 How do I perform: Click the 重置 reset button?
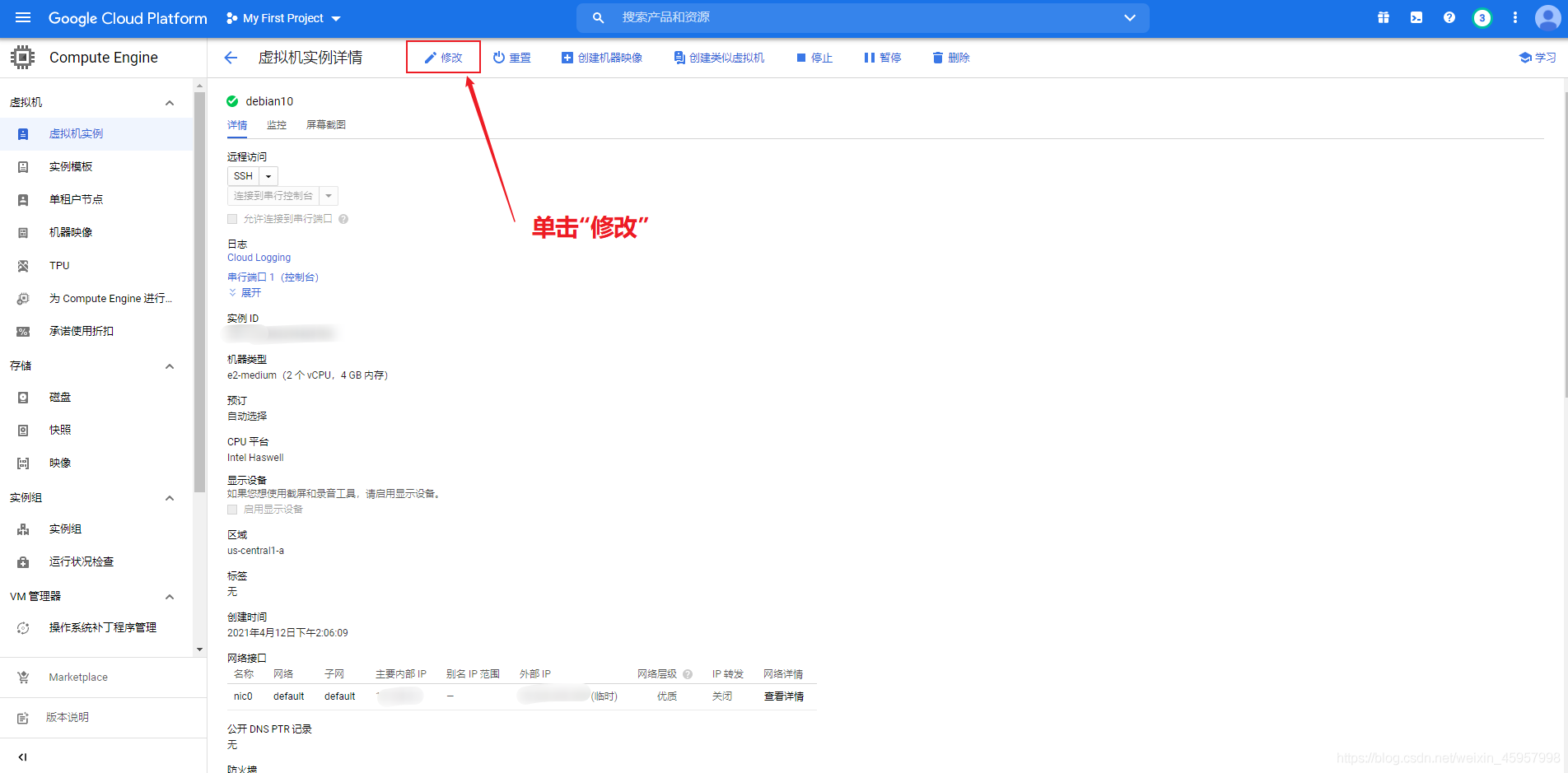coord(511,58)
